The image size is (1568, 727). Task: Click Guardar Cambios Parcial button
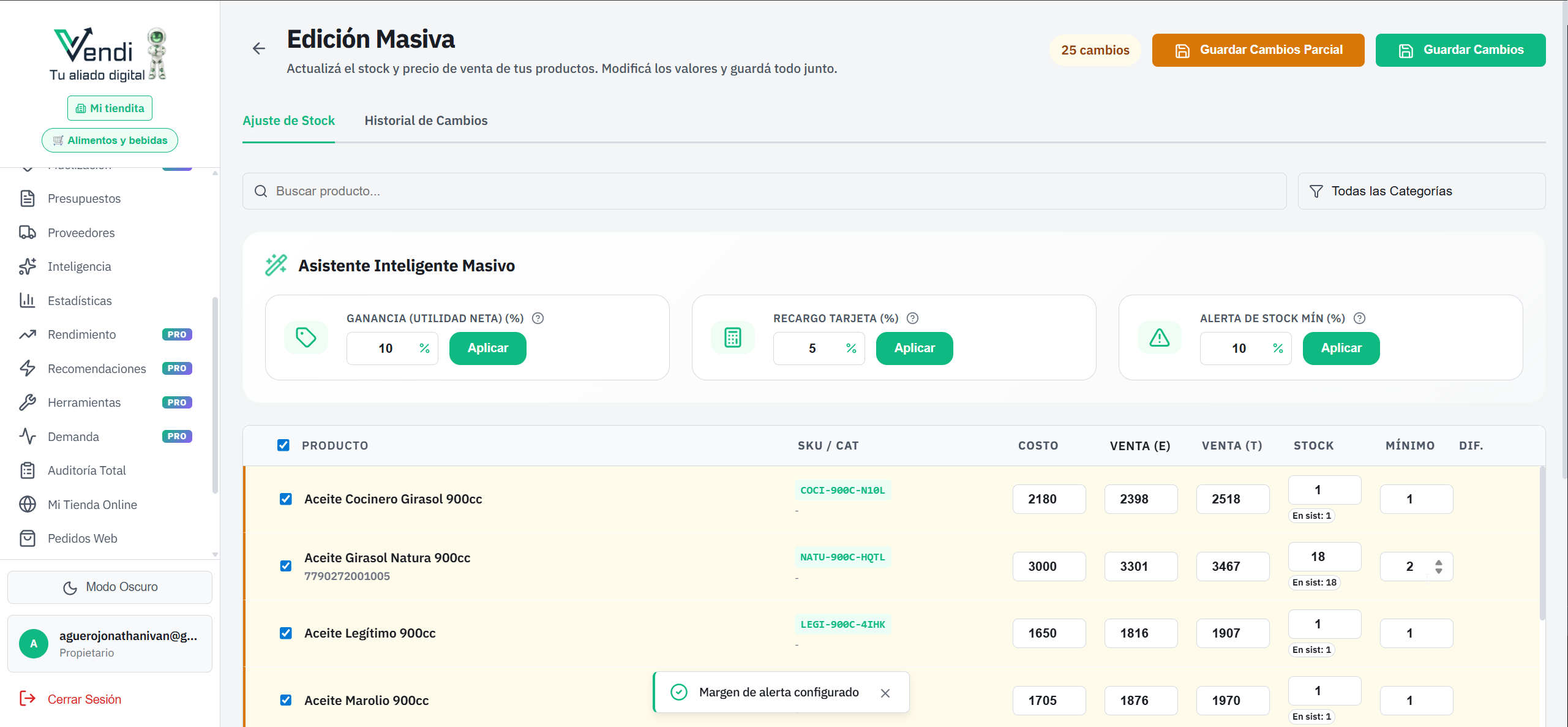point(1258,50)
